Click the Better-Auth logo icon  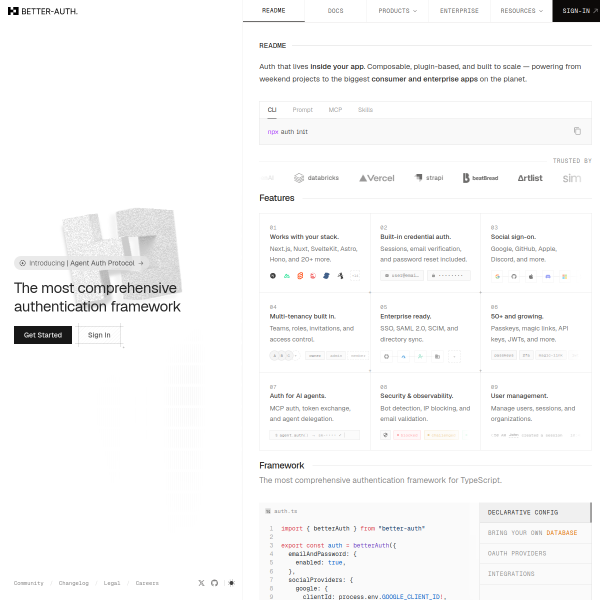pos(13,11)
